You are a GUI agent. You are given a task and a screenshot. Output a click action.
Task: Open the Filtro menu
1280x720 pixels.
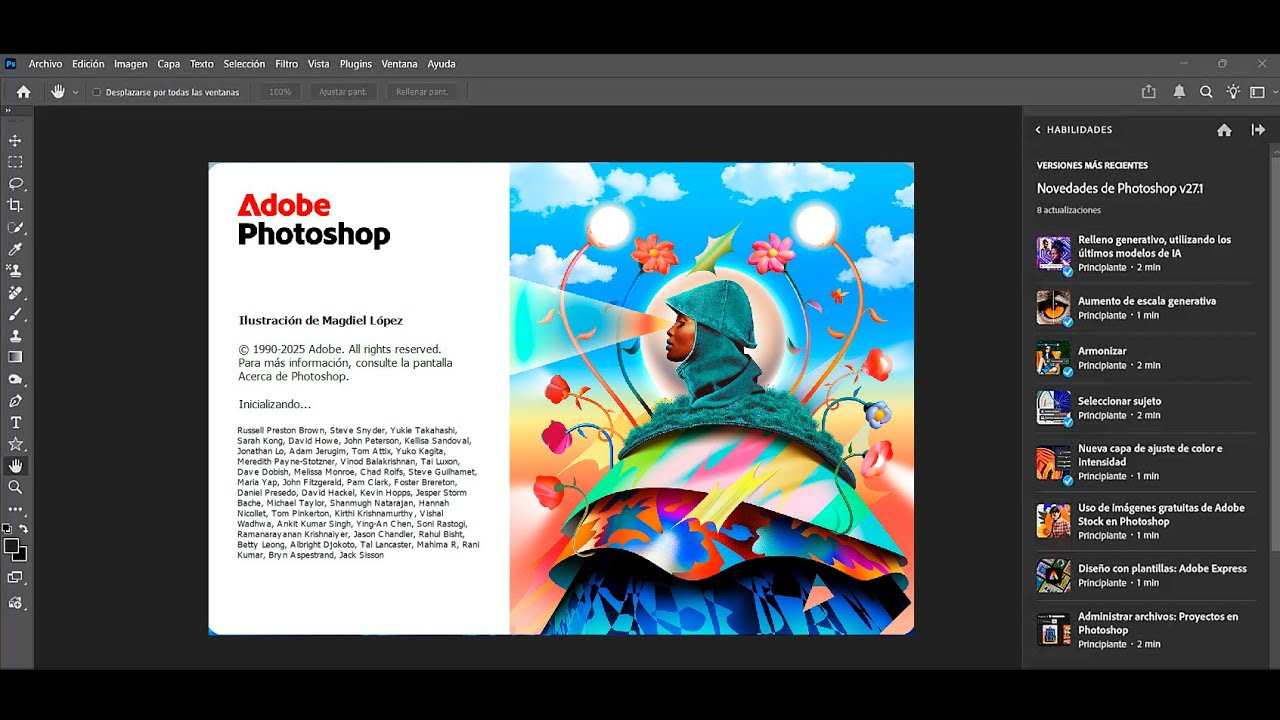[x=287, y=64]
